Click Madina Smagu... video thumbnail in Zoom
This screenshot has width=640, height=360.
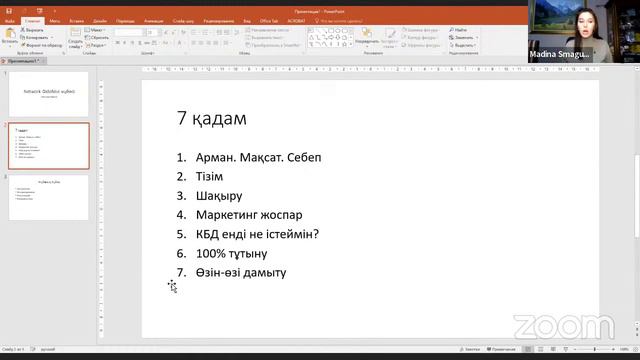[x=584, y=31]
